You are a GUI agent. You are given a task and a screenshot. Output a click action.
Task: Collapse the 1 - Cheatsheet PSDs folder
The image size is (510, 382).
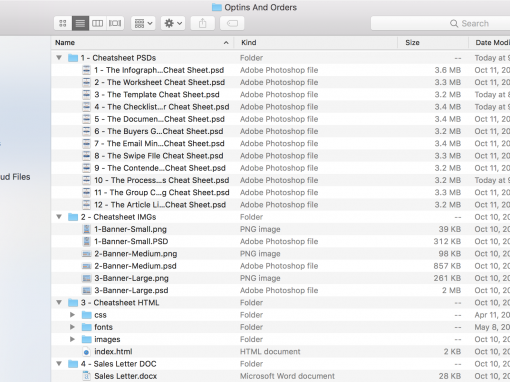(x=59, y=58)
